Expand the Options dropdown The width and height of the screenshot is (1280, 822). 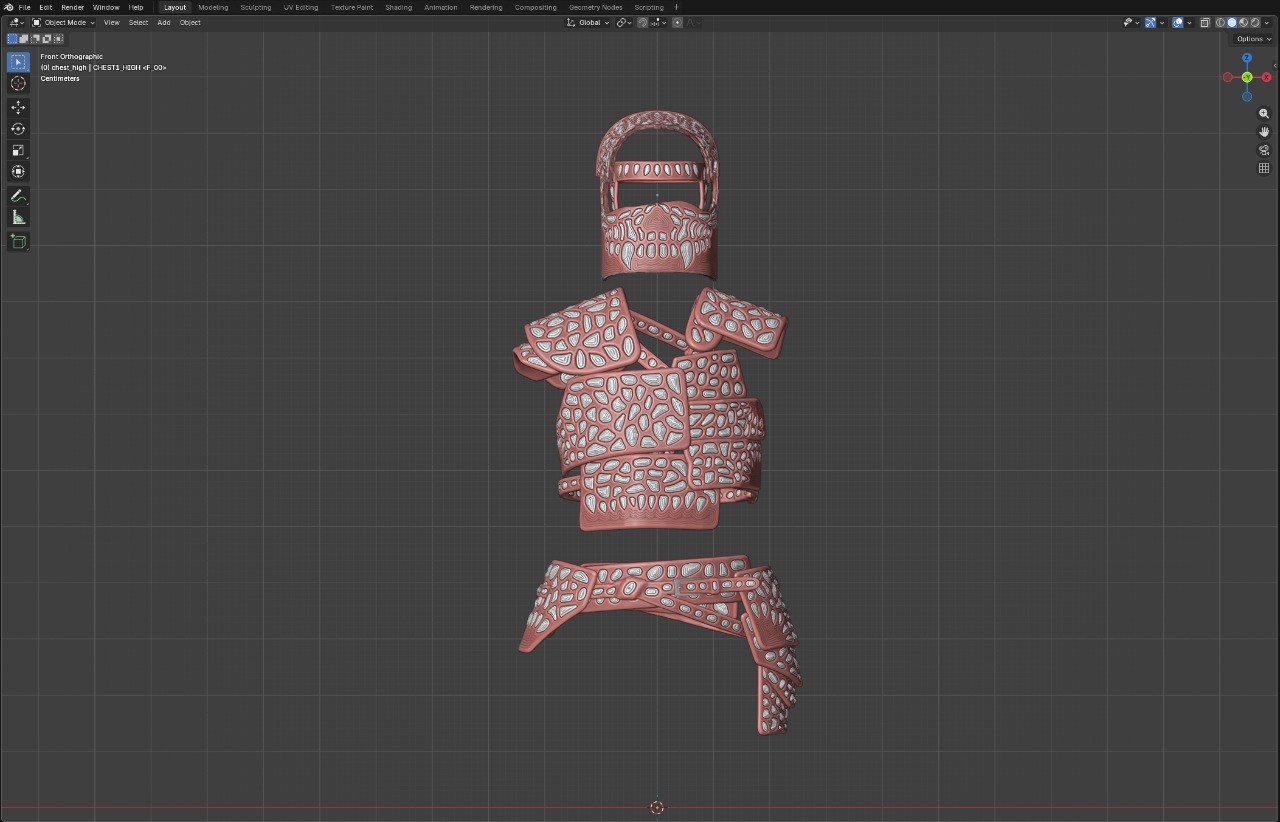[x=1254, y=39]
